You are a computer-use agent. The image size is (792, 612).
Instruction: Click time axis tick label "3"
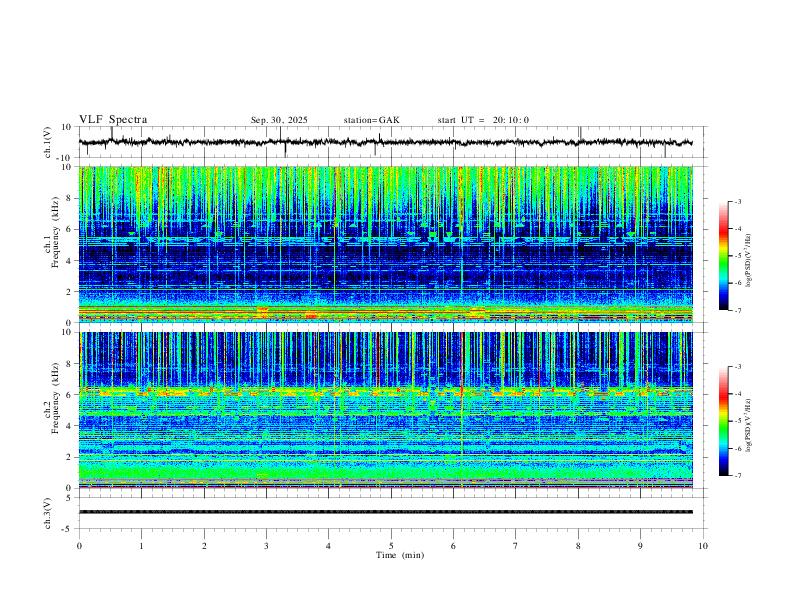(x=266, y=546)
